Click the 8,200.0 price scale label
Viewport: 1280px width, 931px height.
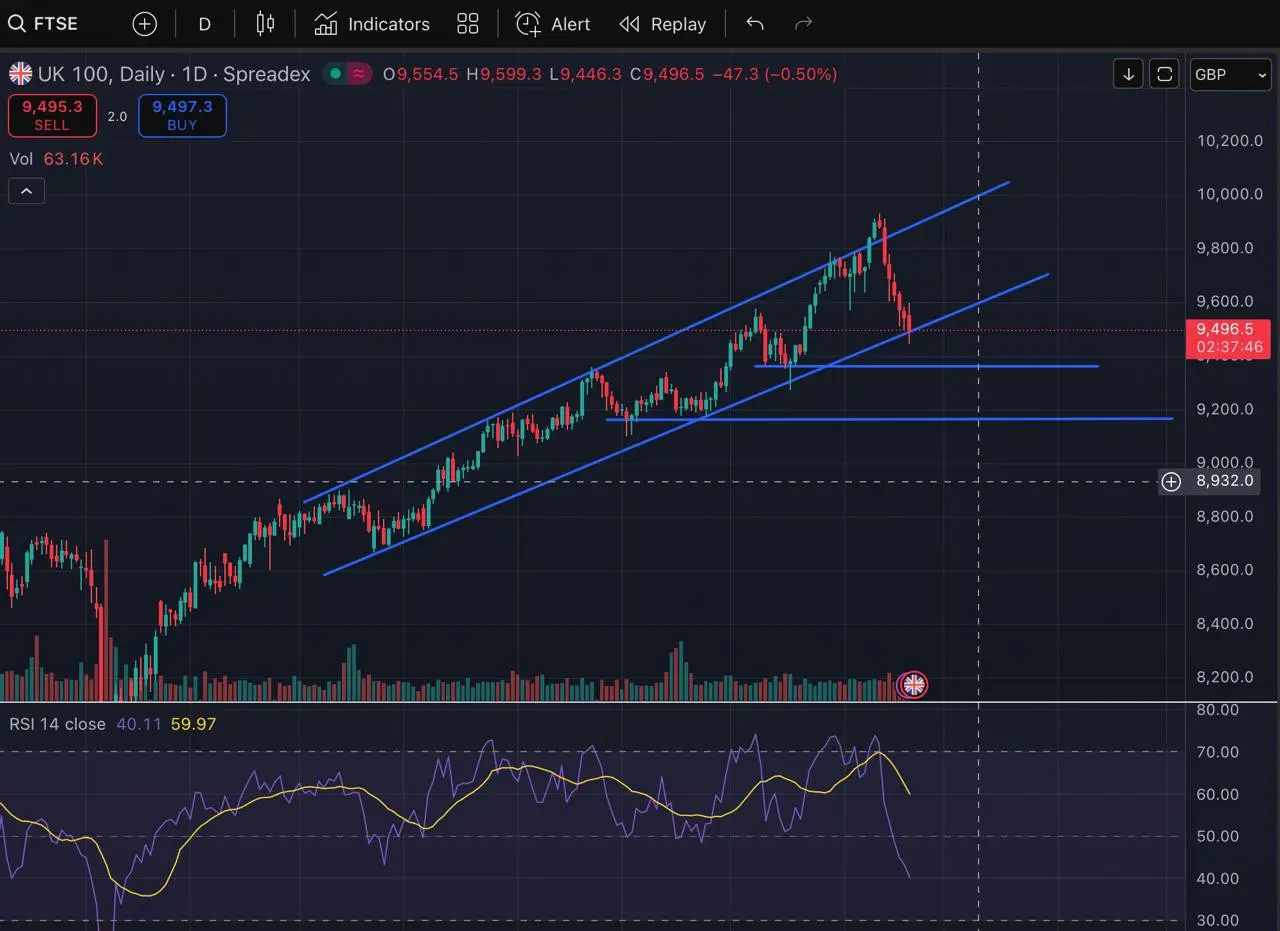pyautogui.click(x=1226, y=677)
